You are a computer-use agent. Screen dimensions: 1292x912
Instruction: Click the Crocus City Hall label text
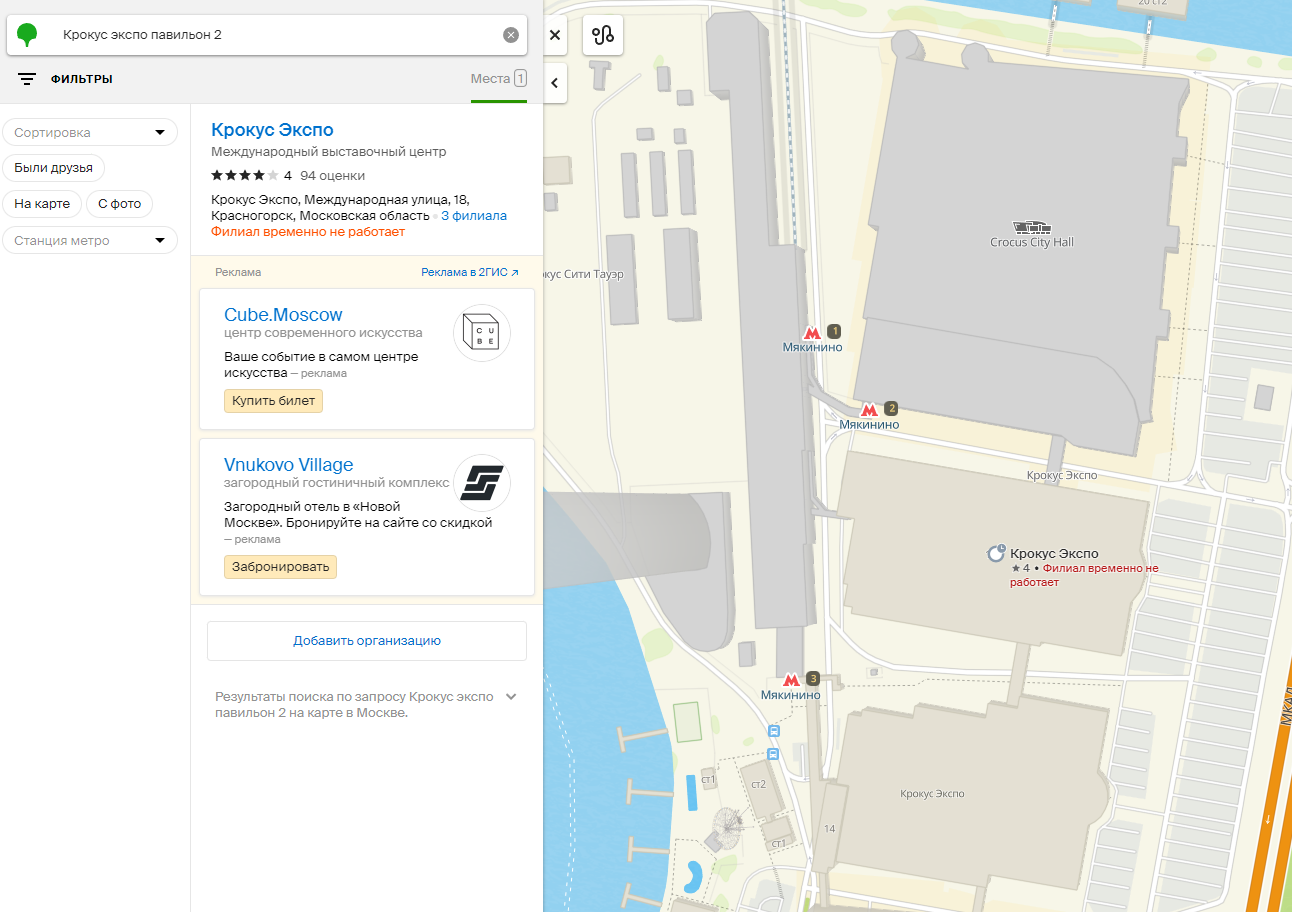tap(1032, 242)
